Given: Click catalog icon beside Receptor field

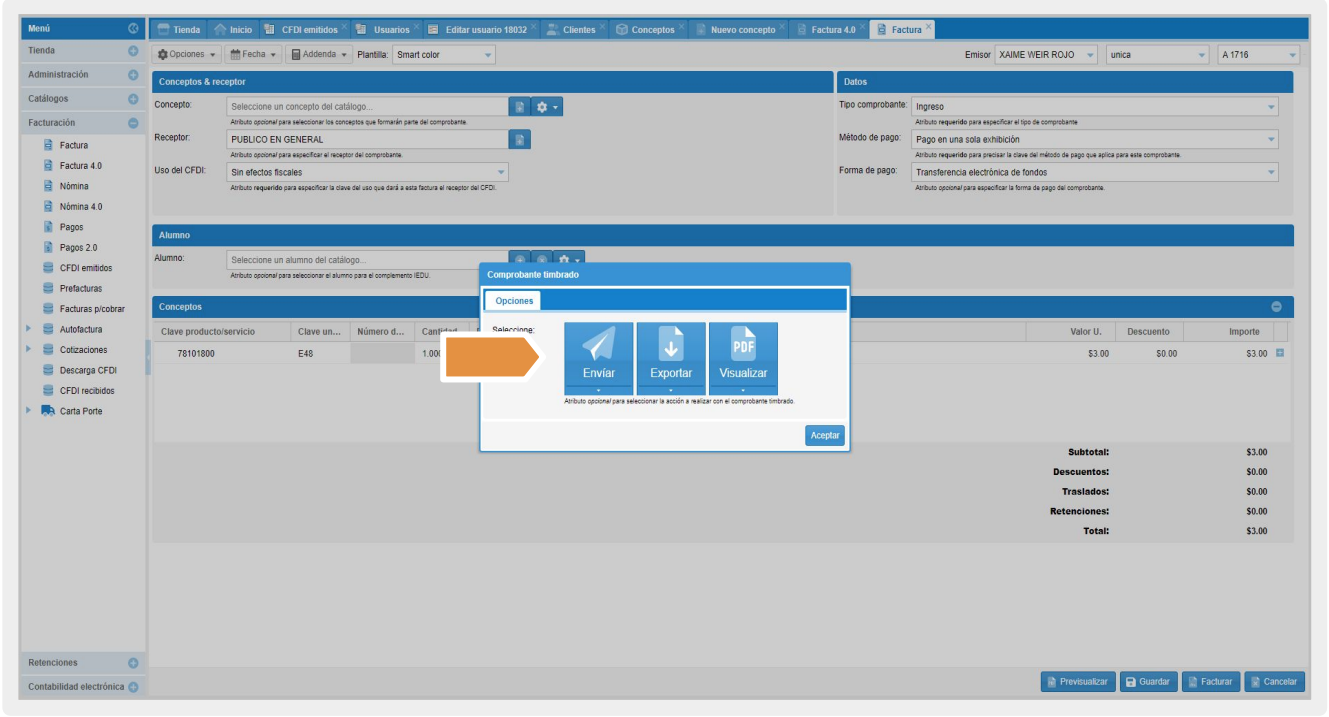Looking at the screenshot, I should [520, 140].
